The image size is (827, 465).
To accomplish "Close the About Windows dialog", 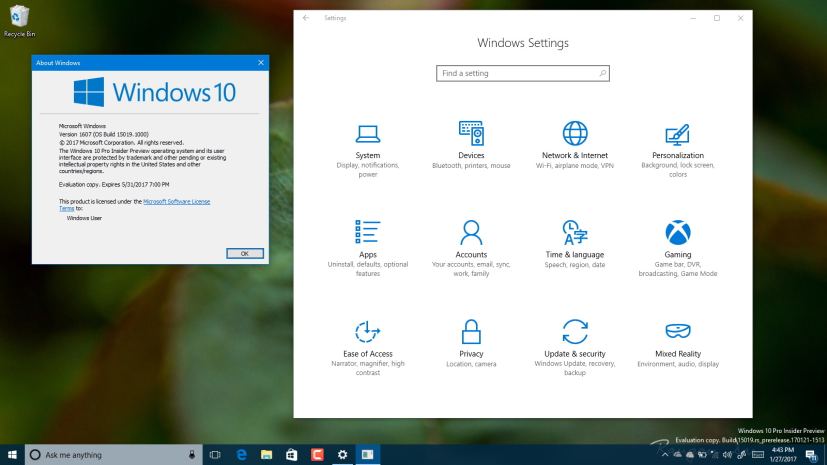I will pyautogui.click(x=261, y=63).
